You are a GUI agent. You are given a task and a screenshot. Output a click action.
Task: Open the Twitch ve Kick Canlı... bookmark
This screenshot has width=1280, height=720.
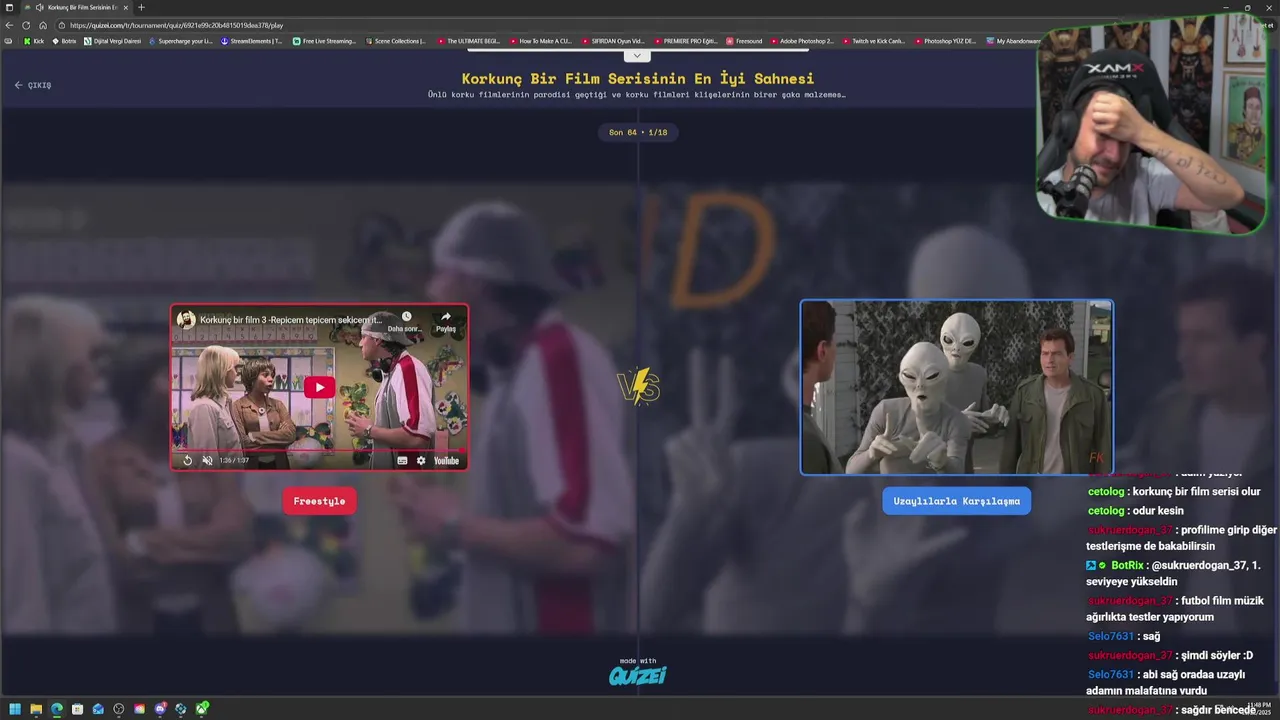(874, 41)
